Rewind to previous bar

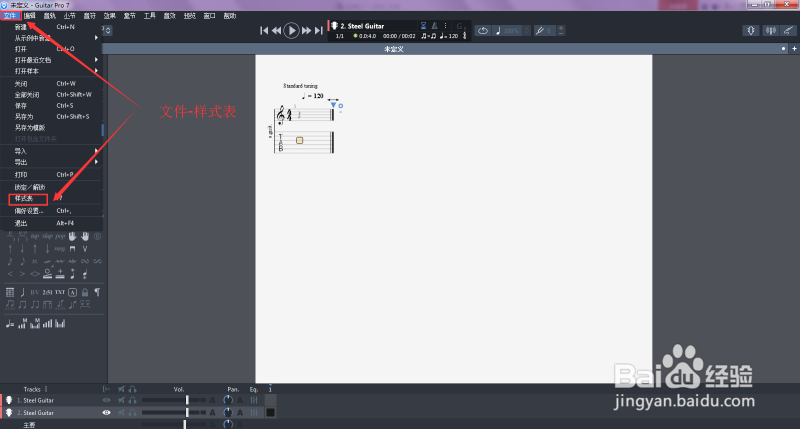click(277, 31)
